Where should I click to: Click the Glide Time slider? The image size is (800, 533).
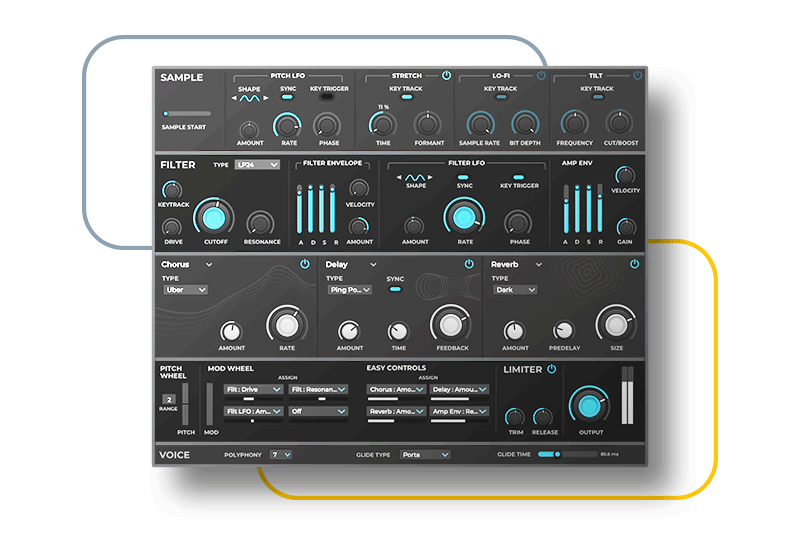(553, 454)
